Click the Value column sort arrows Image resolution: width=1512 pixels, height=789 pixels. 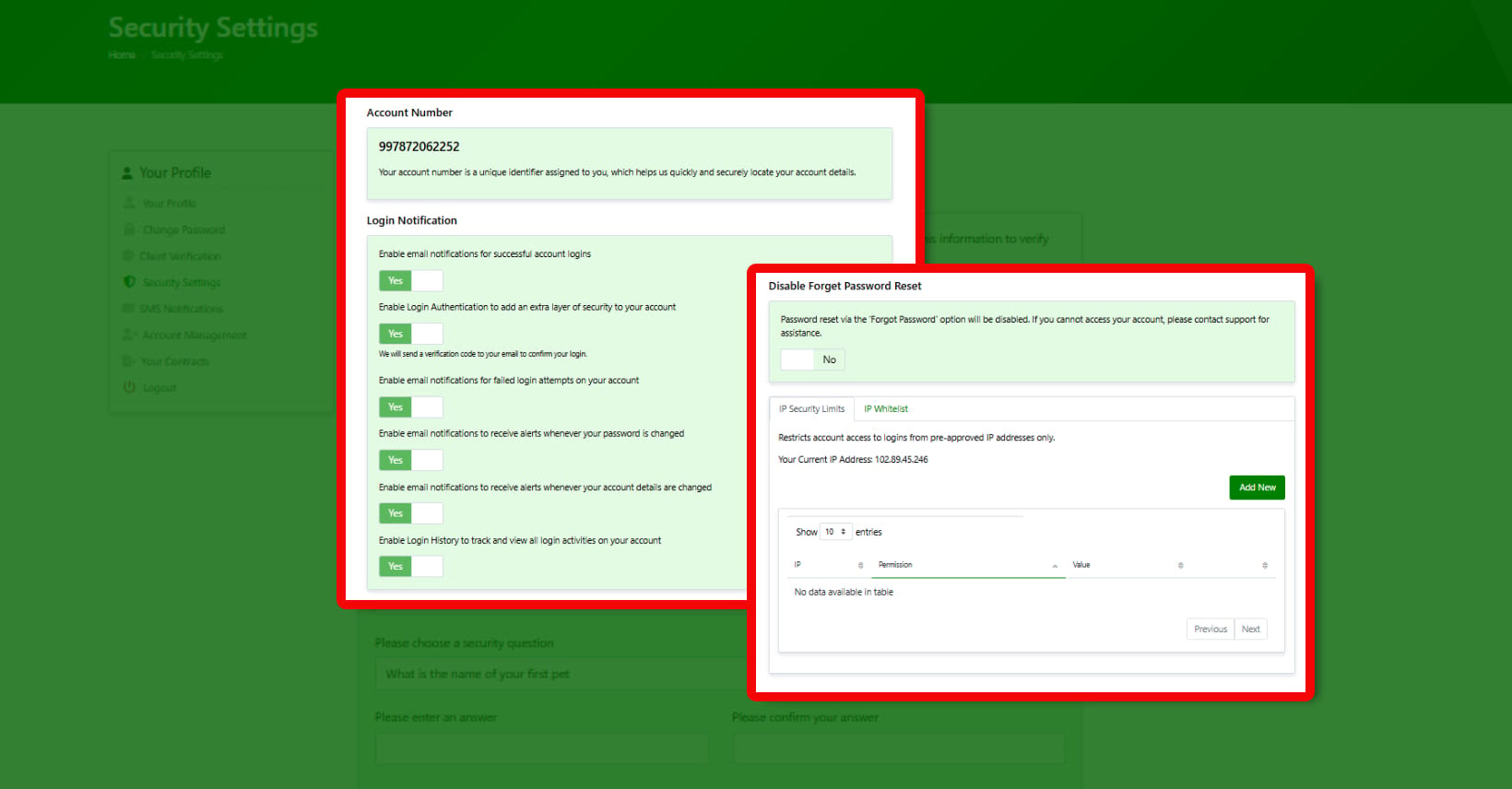pos(1180,565)
